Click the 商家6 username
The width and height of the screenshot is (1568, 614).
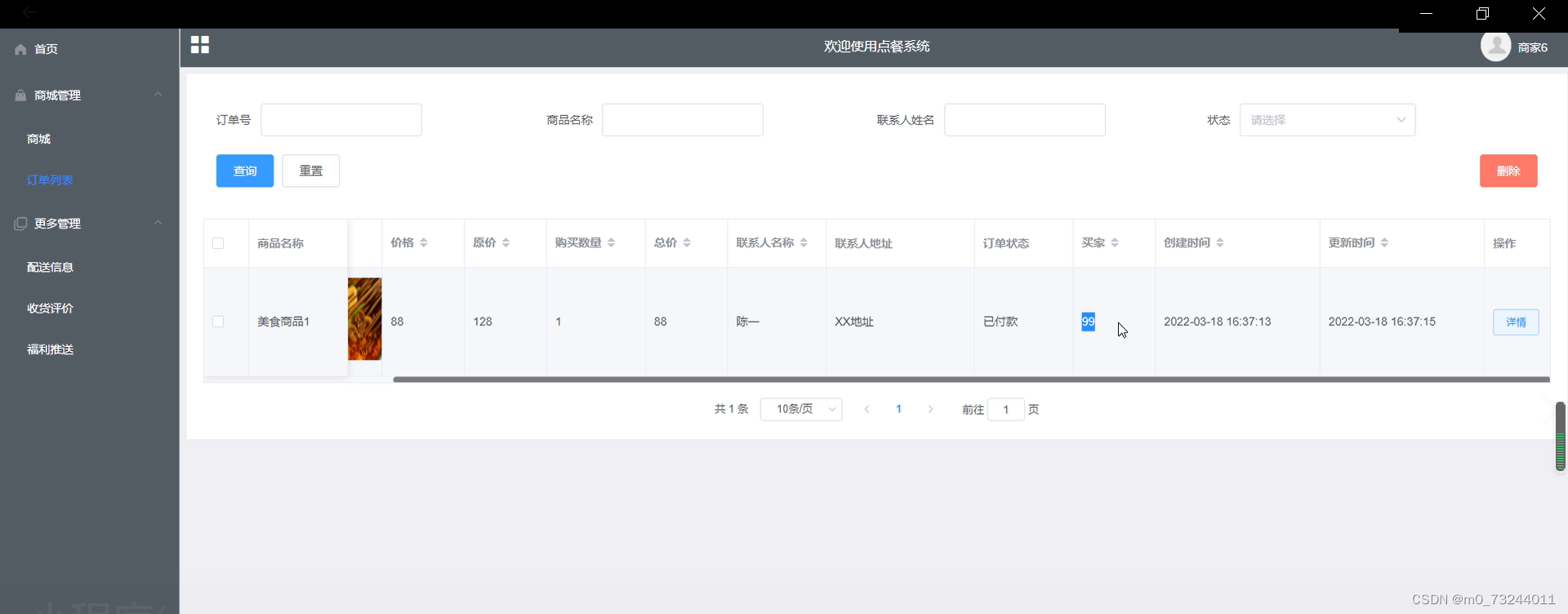1532,47
